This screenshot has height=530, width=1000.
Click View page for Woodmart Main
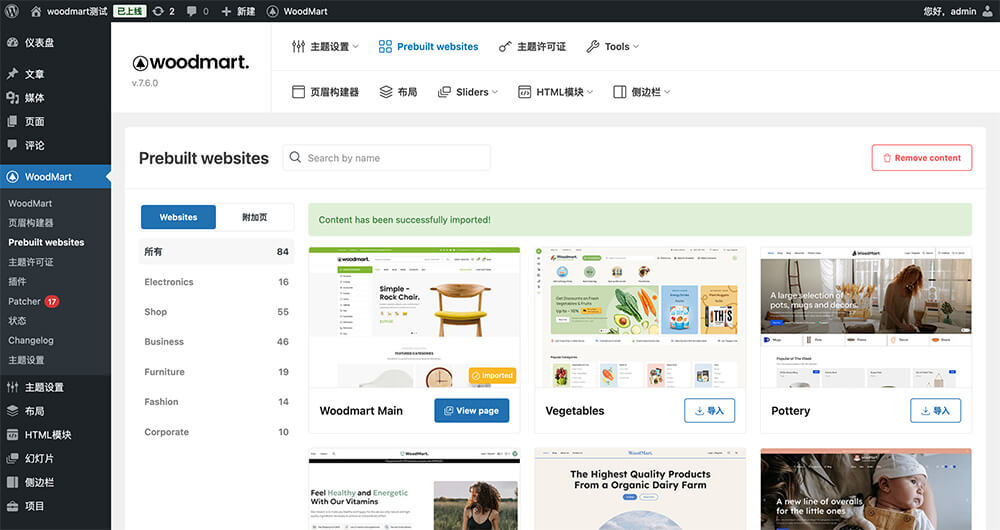tap(472, 411)
